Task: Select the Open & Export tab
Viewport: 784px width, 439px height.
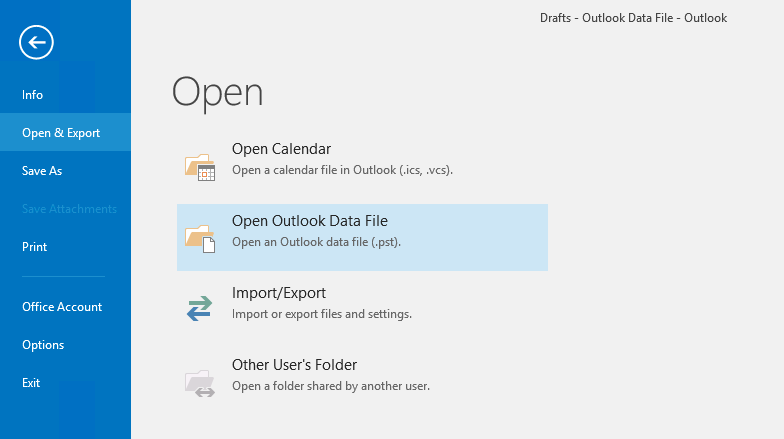Action: [x=61, y=133]
